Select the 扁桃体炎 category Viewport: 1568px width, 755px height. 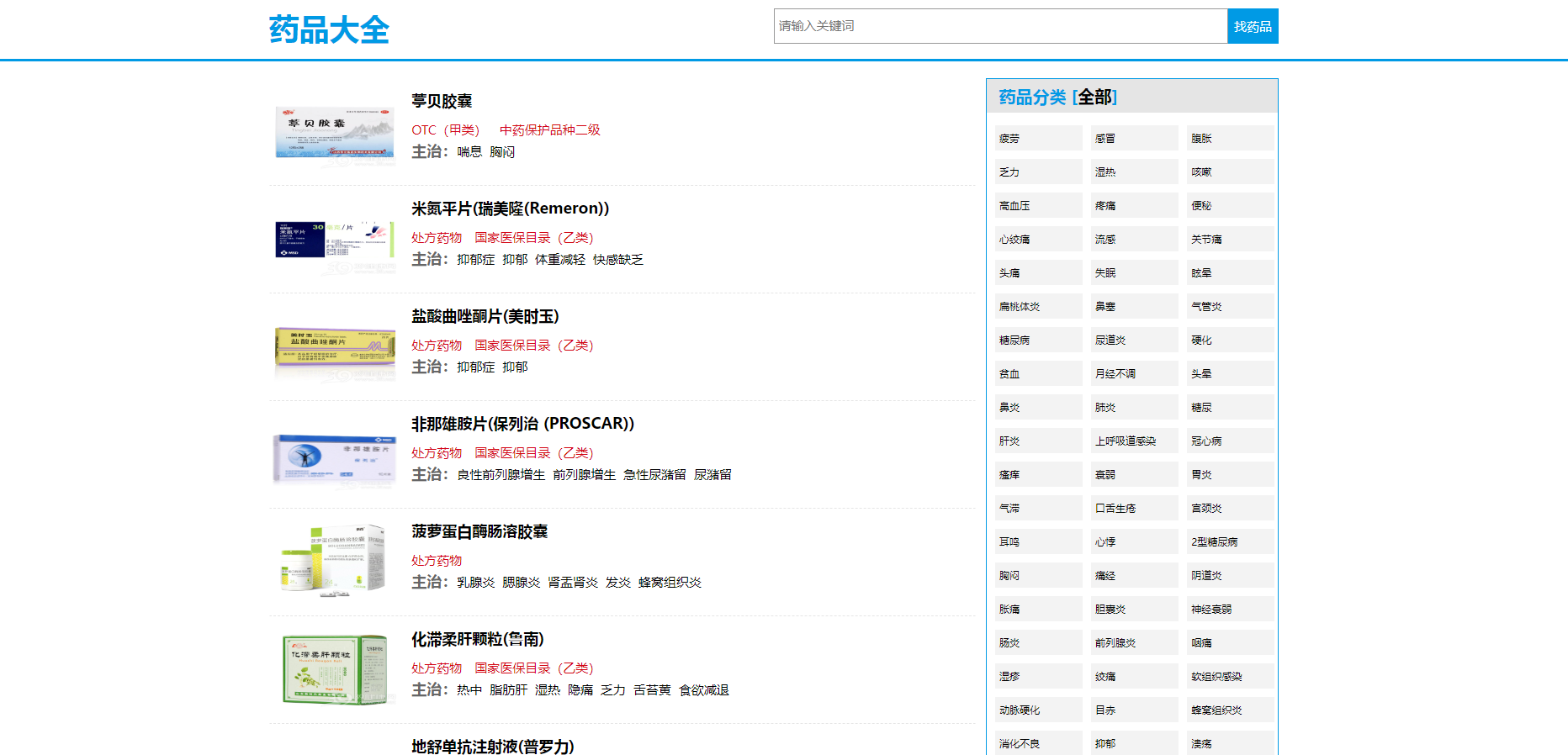[x=1038, y=307]
